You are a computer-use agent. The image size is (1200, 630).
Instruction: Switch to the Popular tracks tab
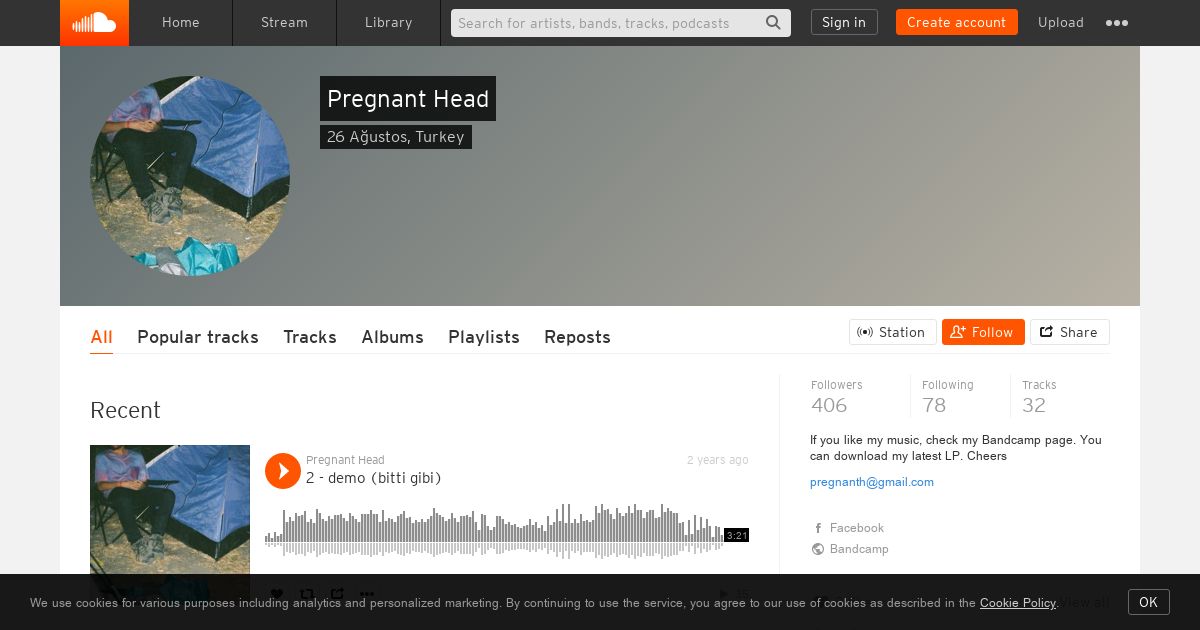(198, 337)
